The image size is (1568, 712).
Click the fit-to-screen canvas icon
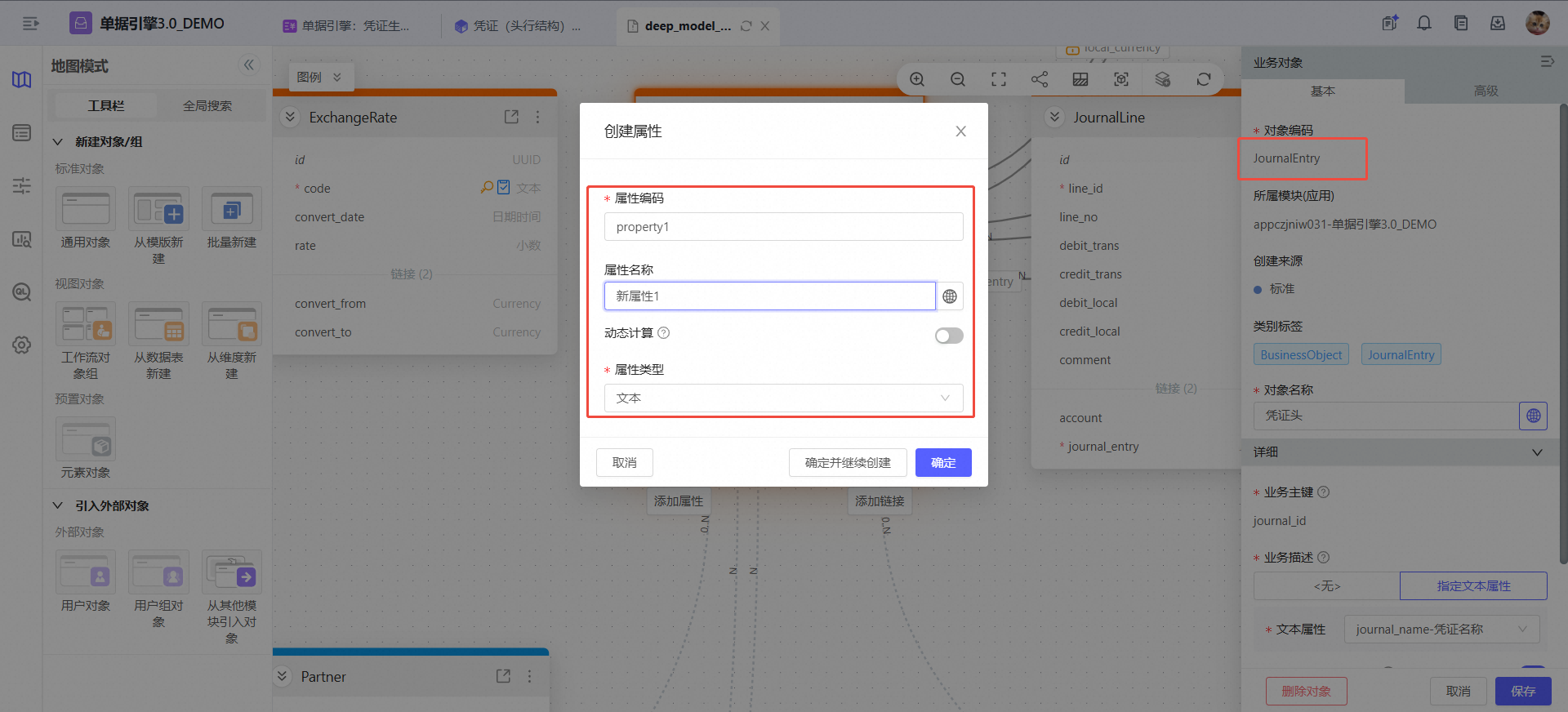999,79
